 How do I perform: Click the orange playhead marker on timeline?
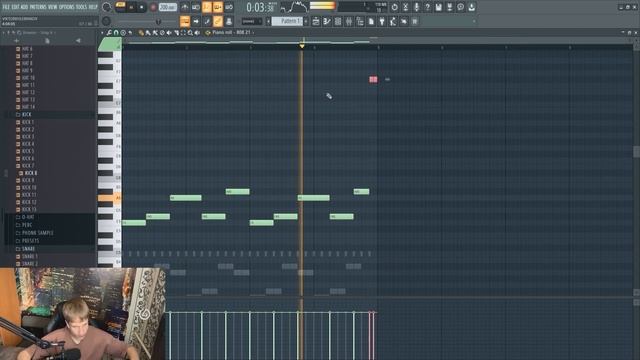pyautogui.click(x=302, y=46)
